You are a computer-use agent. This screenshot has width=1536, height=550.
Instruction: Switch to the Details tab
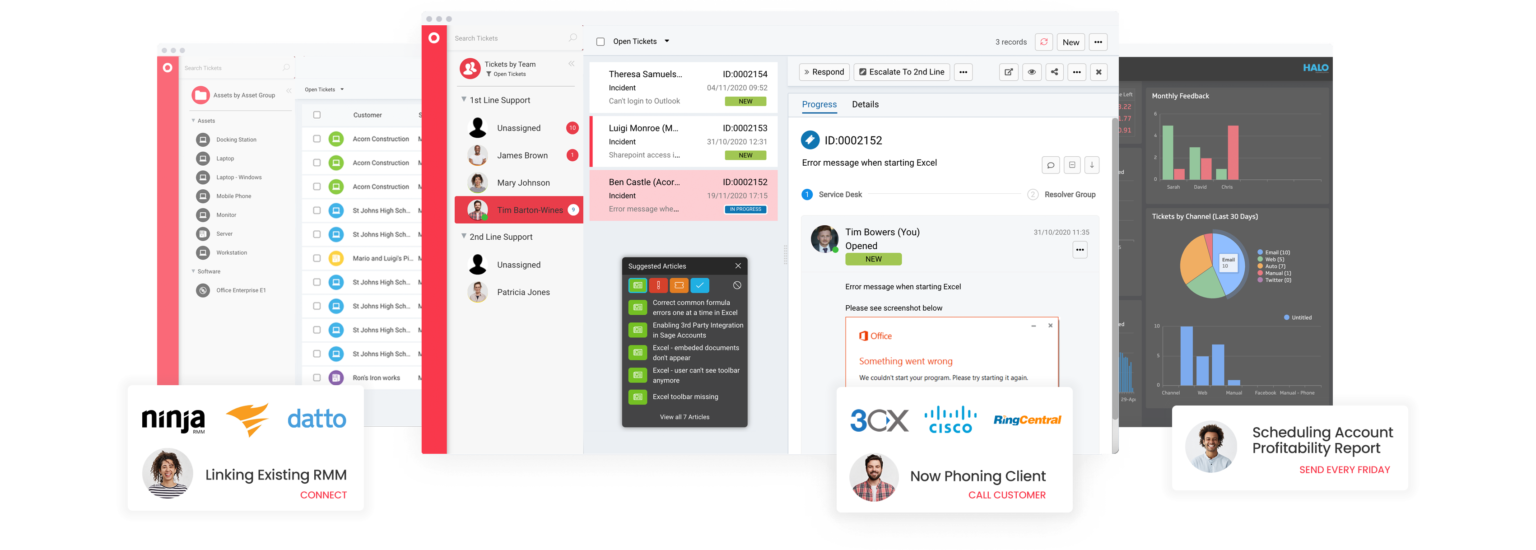click(865, 104)
